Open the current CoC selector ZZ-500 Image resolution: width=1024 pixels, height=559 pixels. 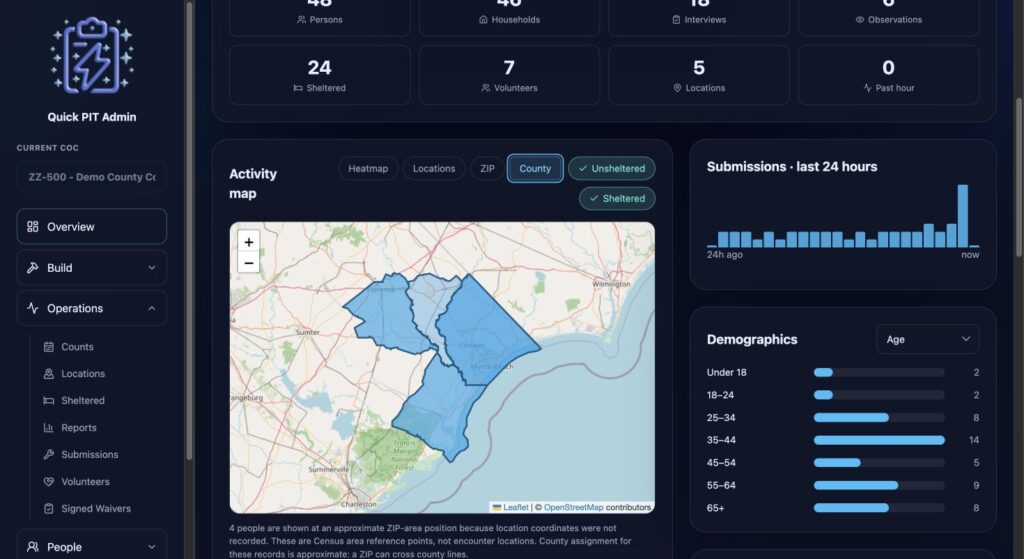click(x=91, y=177)
